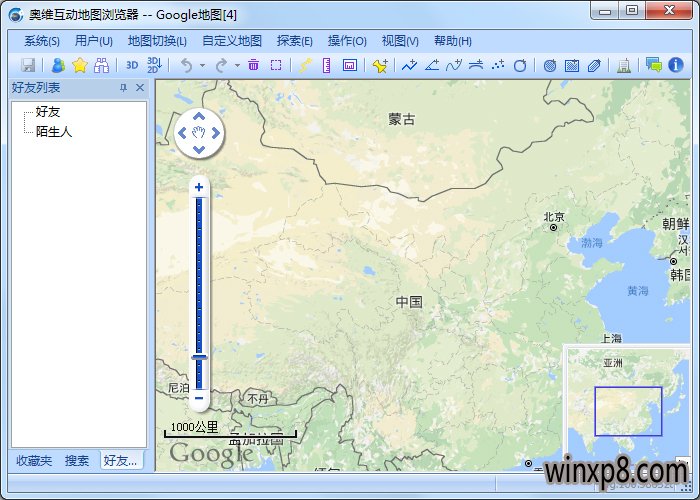Open the user/friends icon in toolbar

pos(58,65)
